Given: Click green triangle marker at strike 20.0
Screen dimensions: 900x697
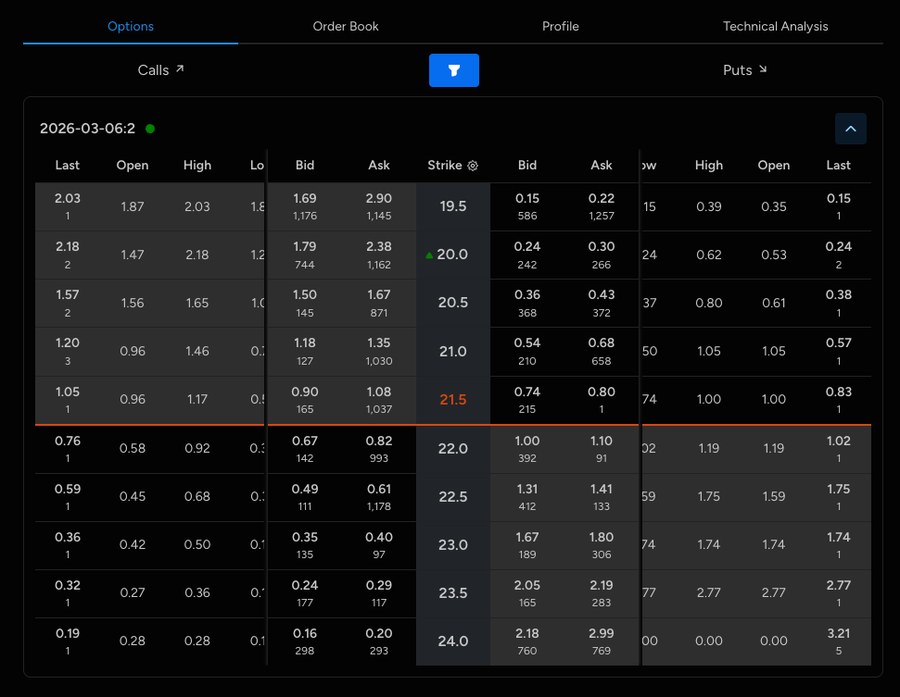Looking at the screenshot, I should coord(430,255).
